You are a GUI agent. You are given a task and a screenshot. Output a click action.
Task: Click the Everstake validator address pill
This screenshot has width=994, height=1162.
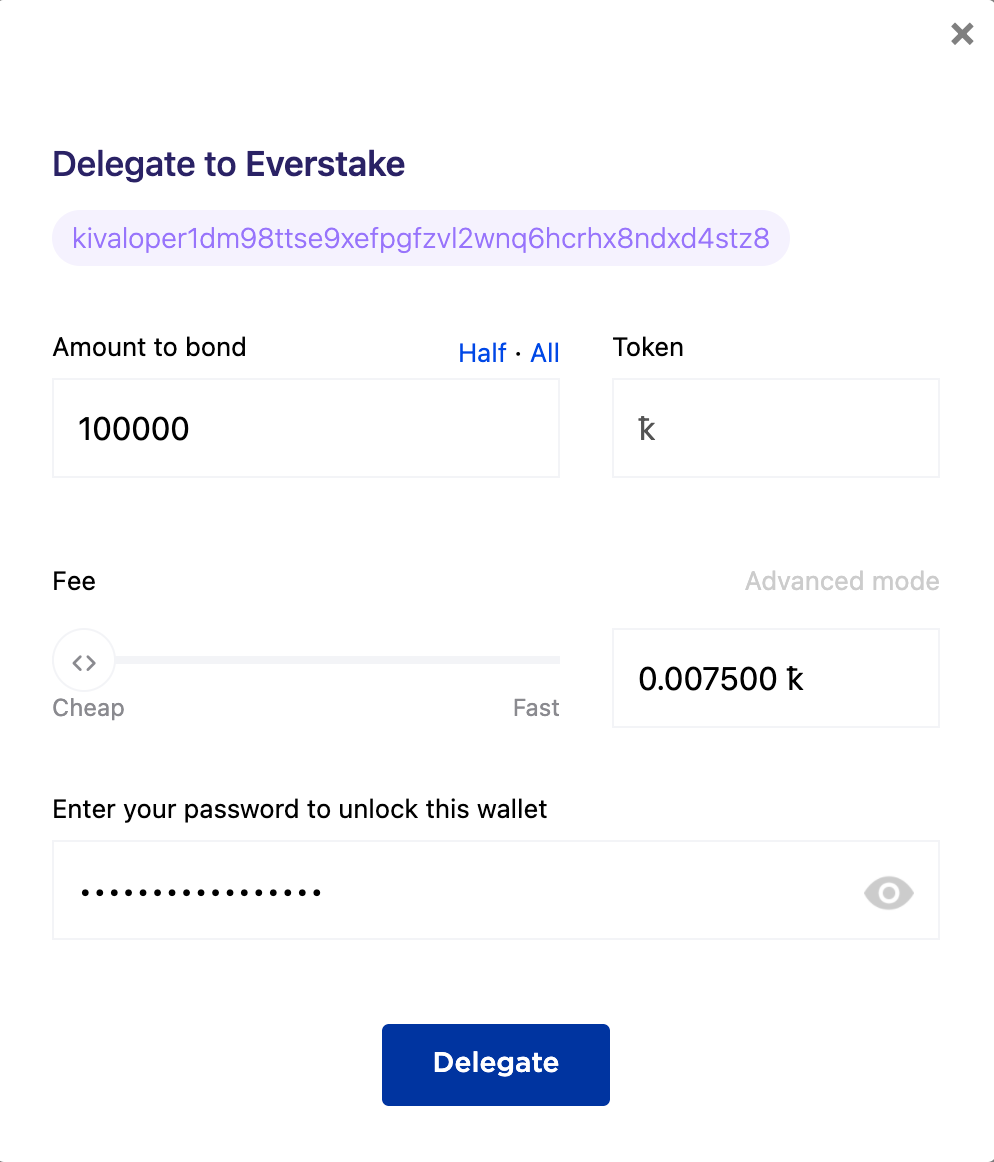(x=420, y=238)
